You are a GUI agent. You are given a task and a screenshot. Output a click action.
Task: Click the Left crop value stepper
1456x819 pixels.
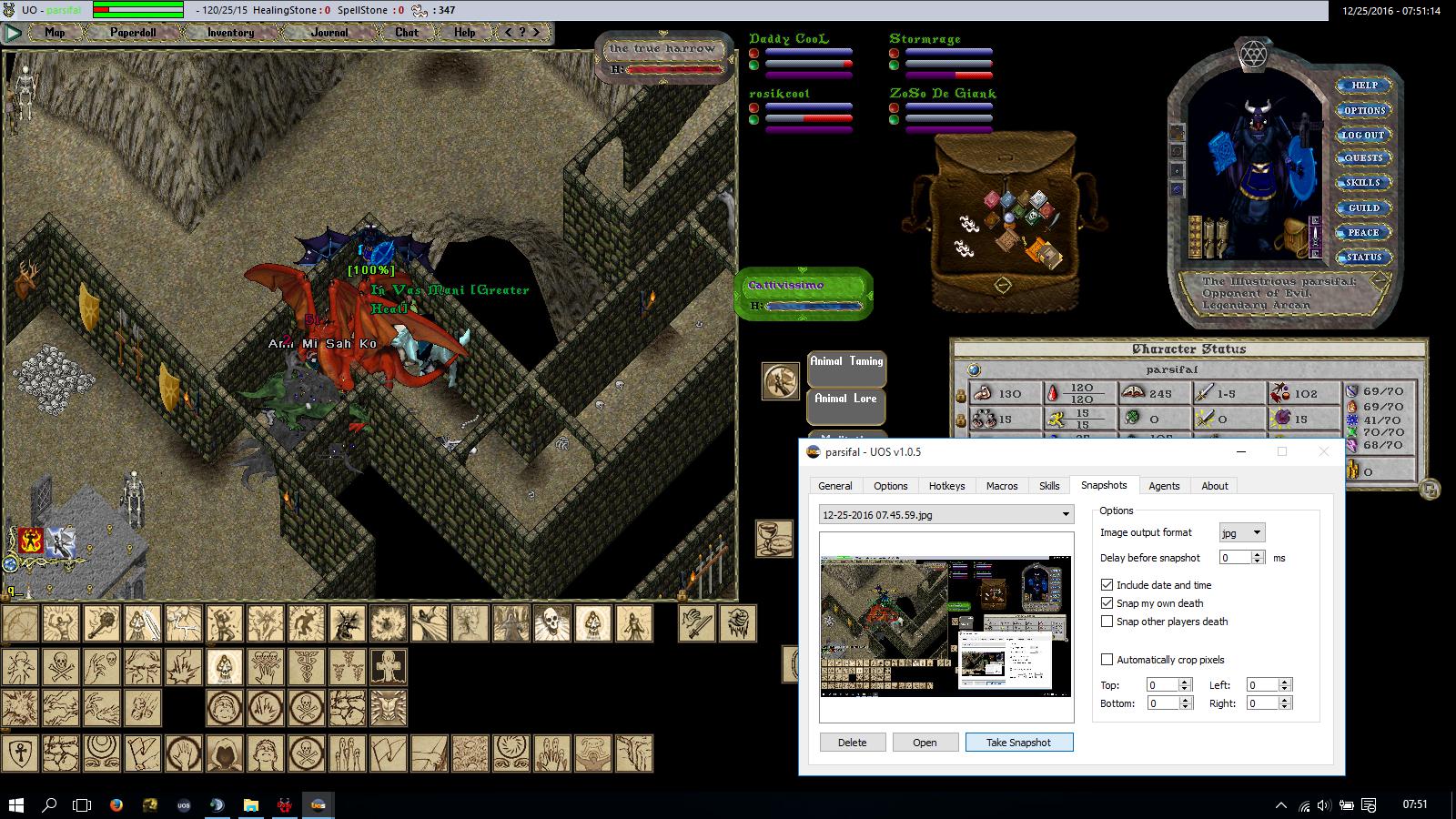pyautogui.click(x=1285, y=685)
